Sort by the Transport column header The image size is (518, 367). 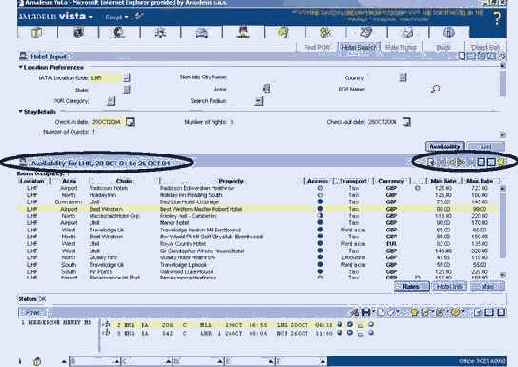[x=353, y=181]
